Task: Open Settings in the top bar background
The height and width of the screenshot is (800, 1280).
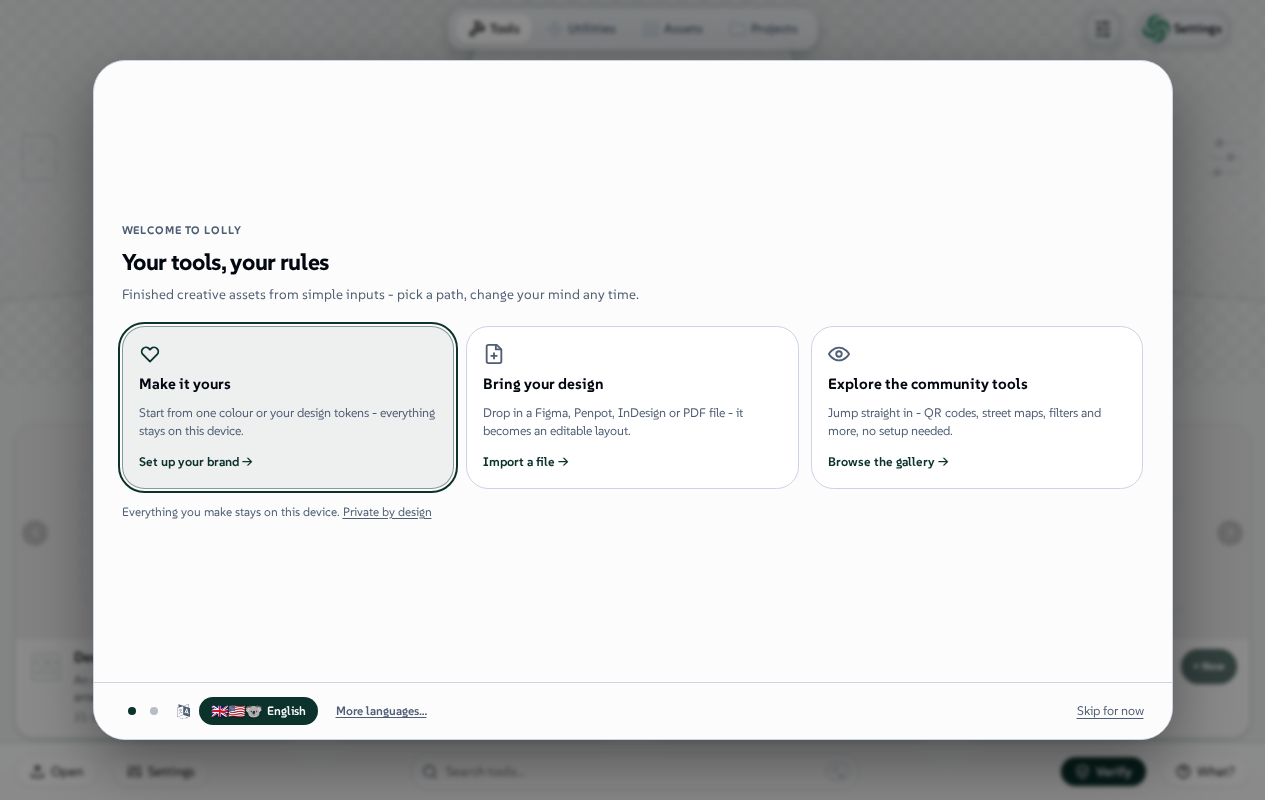Action: tap(1184, 29)
